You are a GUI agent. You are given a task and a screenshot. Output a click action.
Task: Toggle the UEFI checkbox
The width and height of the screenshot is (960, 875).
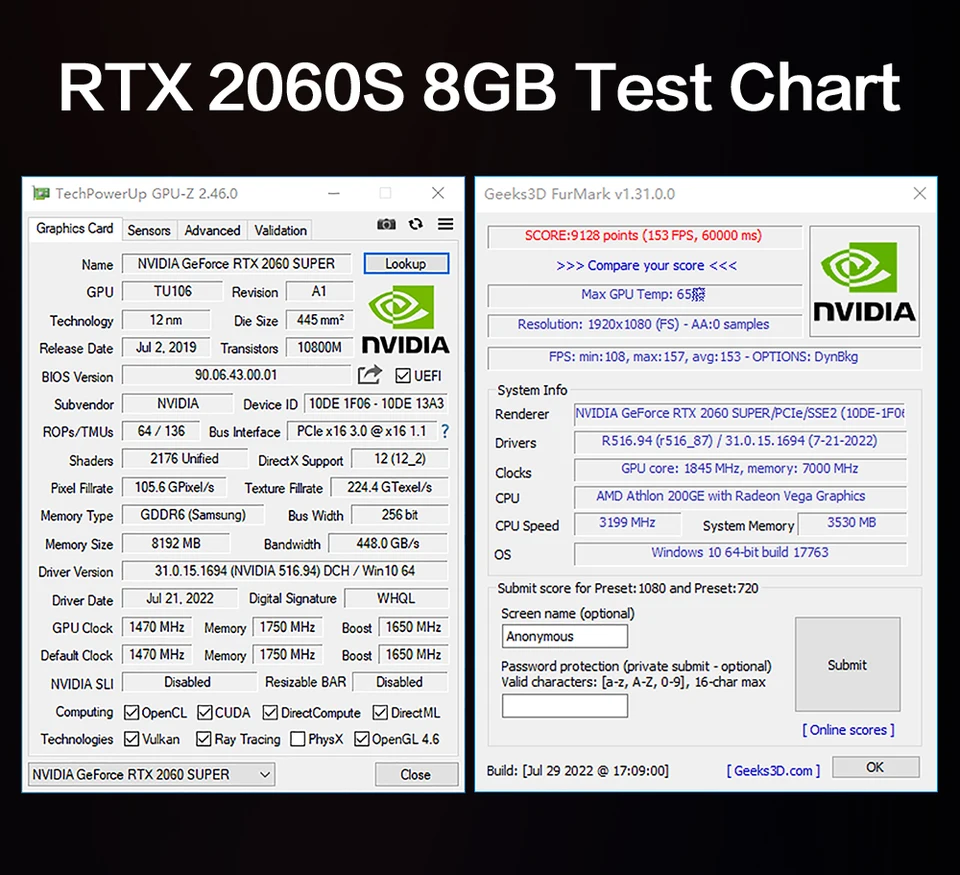[403, 375]
